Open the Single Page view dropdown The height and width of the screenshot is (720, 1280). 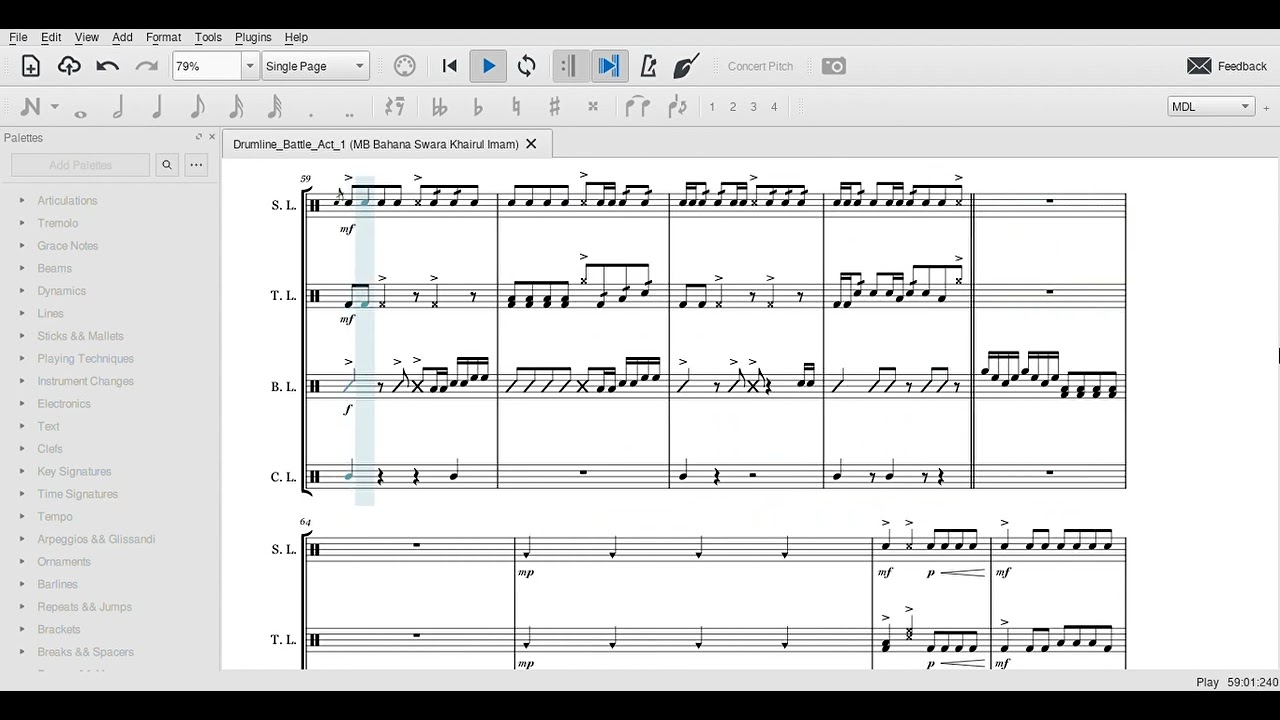click(315, 66)
